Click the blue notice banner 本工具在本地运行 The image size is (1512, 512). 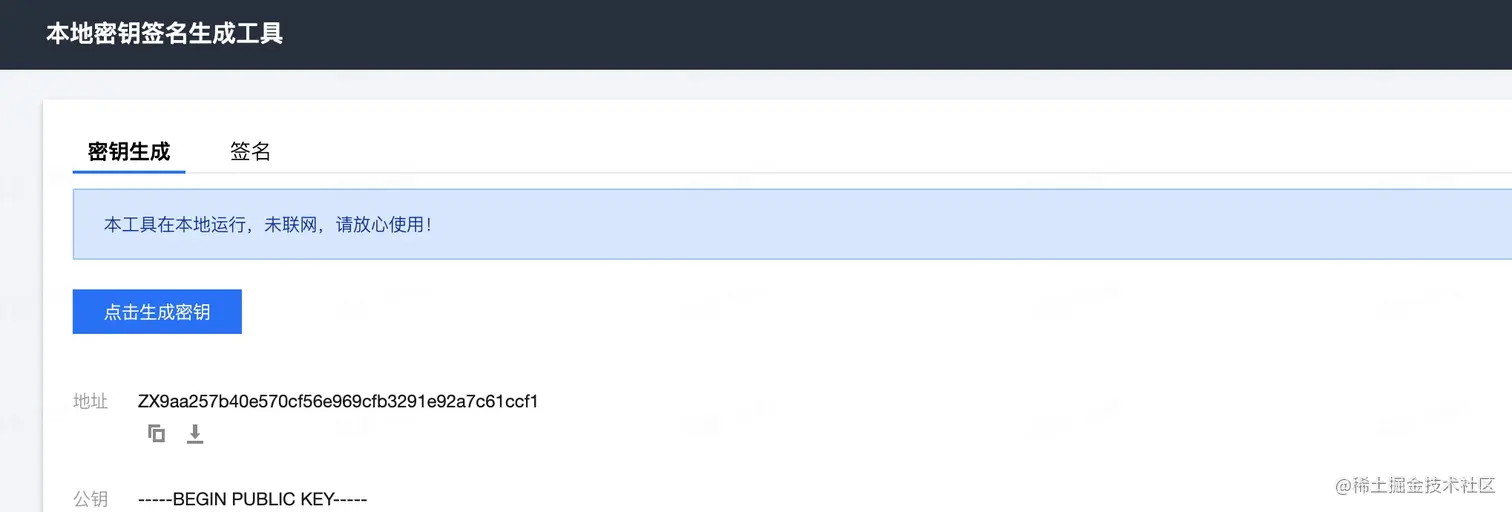coord(792,224)
